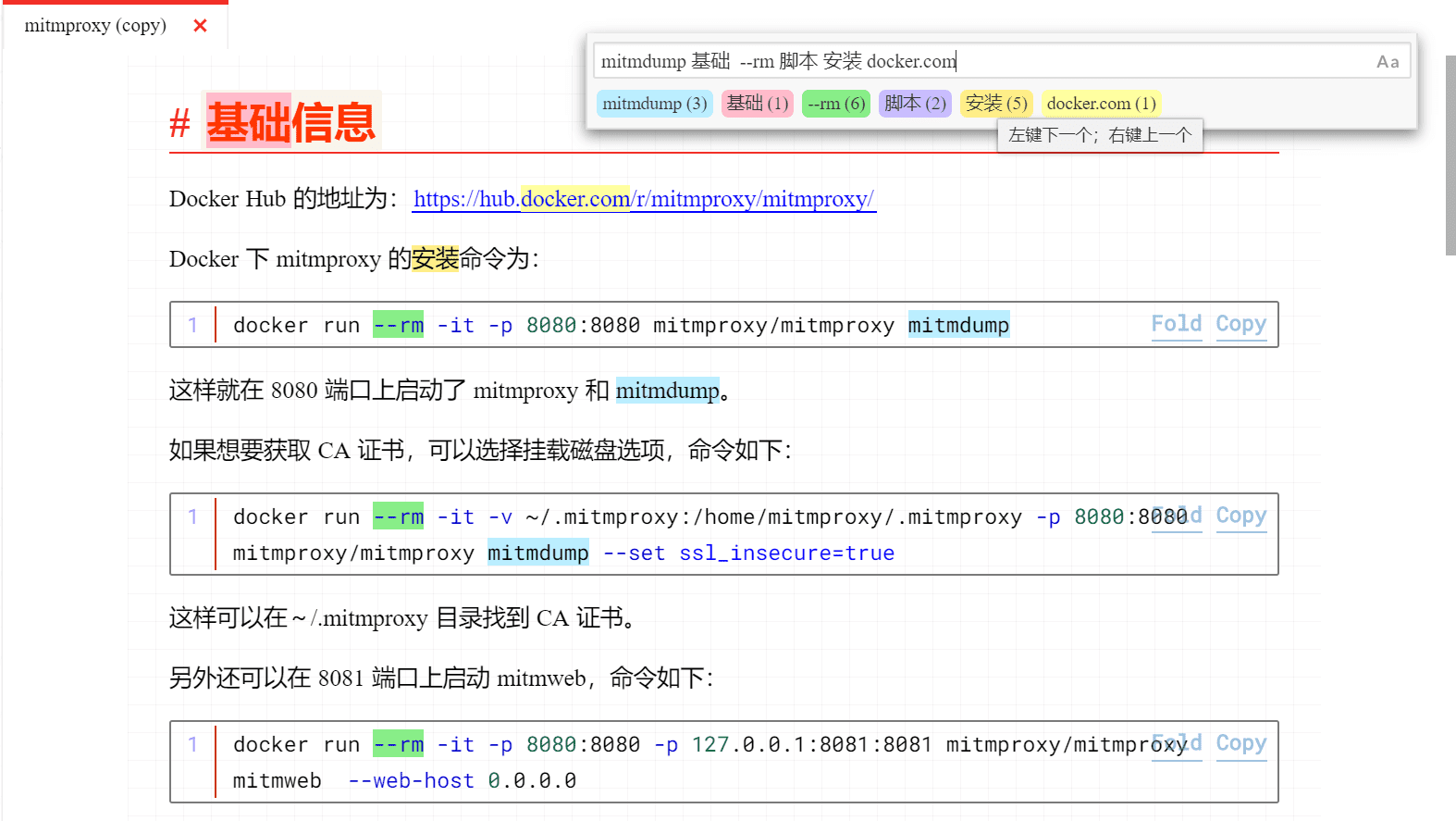Click highlighted mitmdump in second code block
The height and width of the screenshot is (821, 1456).
pyautogui.click(x=538, y=554)
